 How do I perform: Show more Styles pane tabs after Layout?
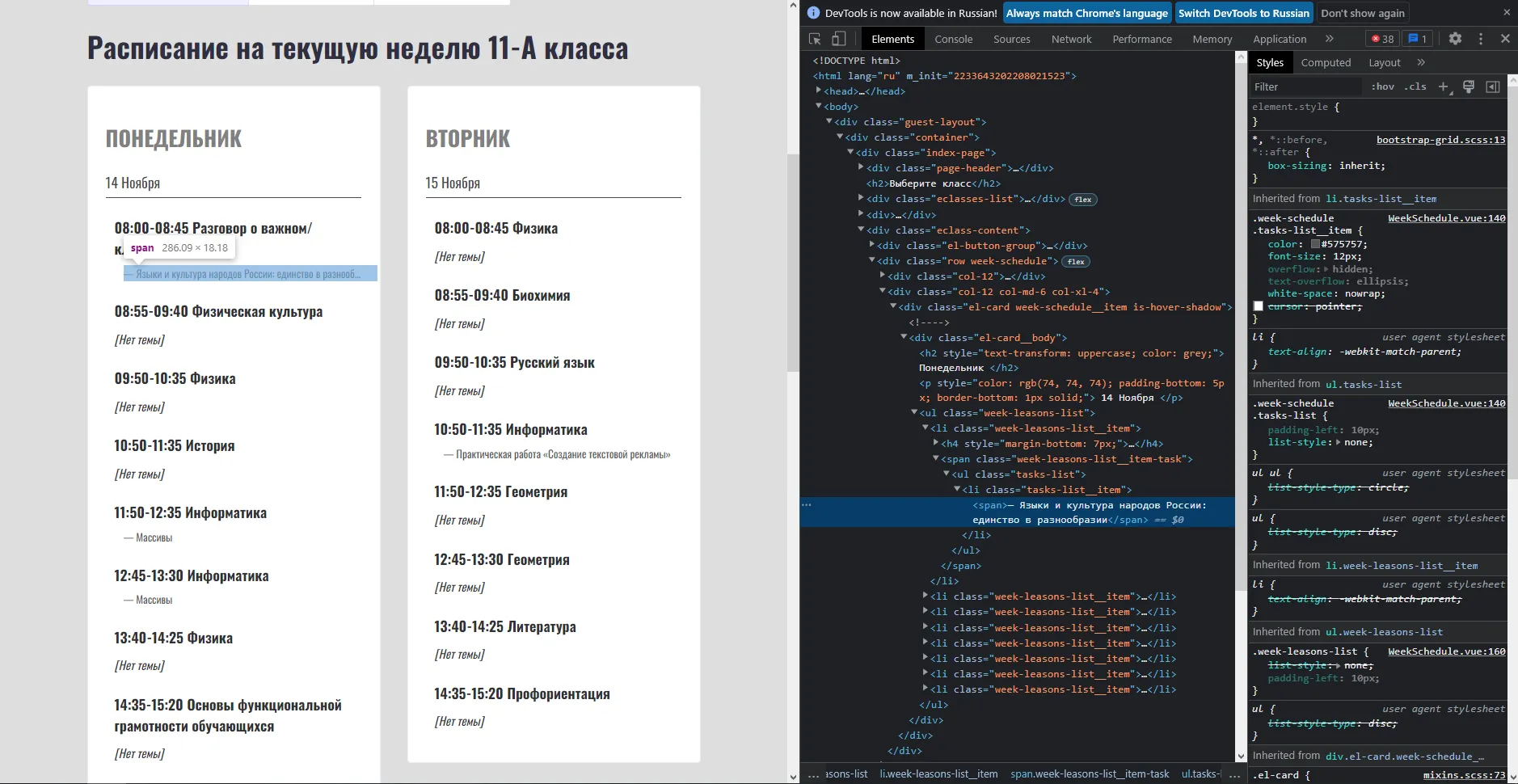pos(1421,62)
